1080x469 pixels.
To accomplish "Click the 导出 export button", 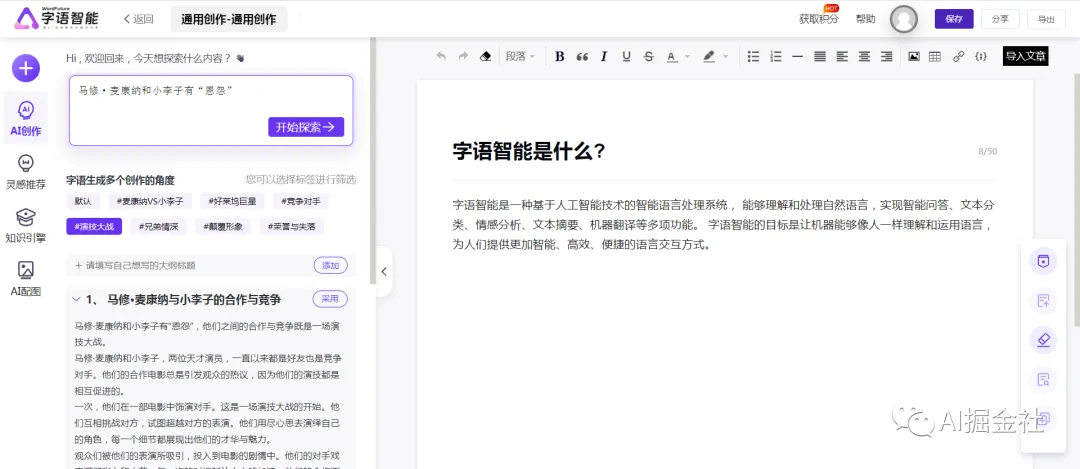I will [x=1046, y=19].
